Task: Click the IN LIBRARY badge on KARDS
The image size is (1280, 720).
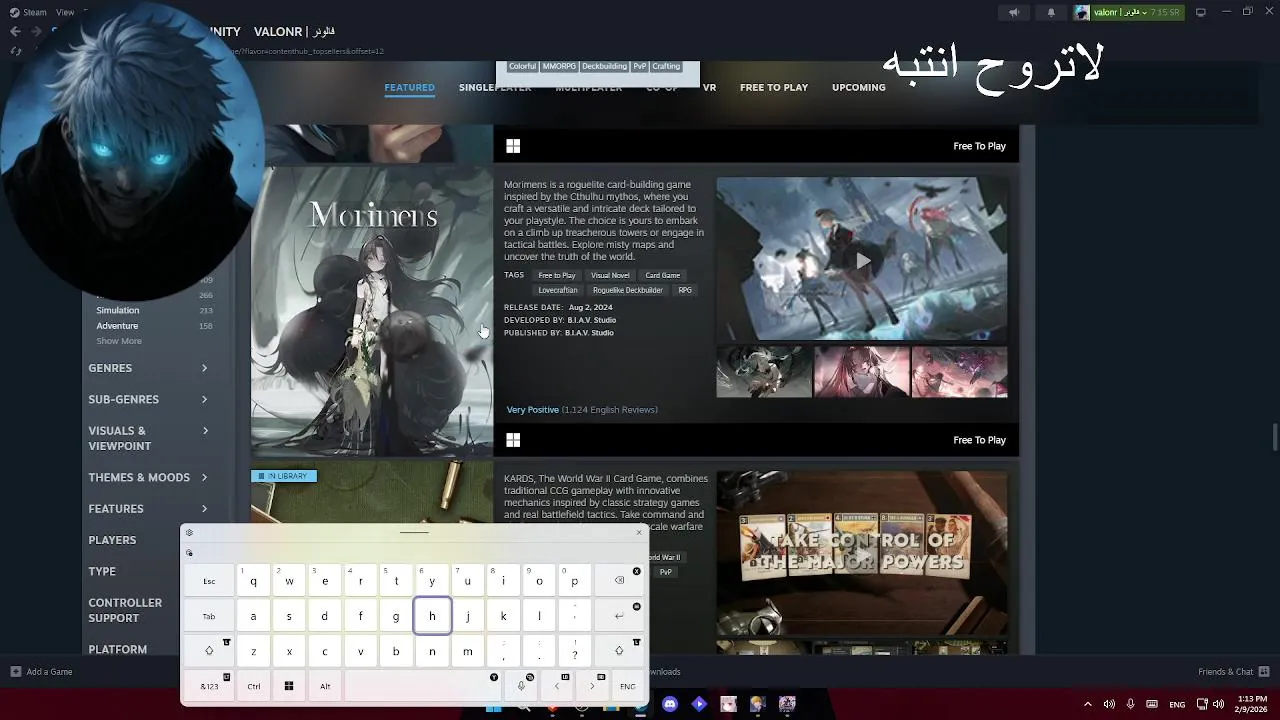Action: pyautogui.click(x=284, y=476)
